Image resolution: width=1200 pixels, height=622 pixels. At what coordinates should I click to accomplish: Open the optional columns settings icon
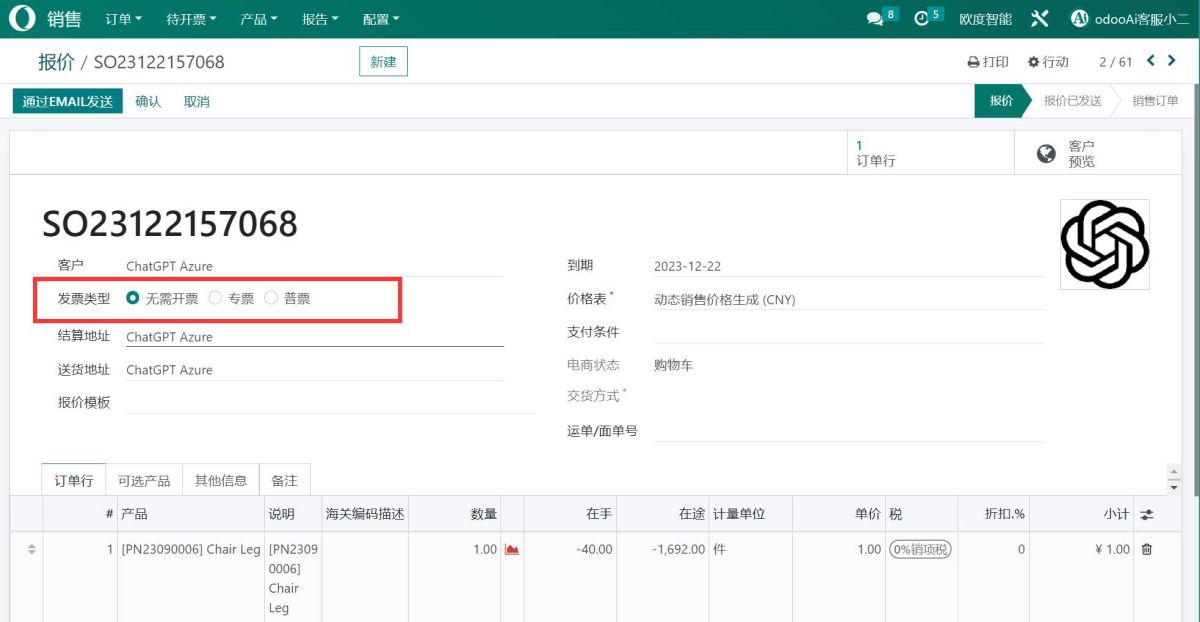click(1147, 514)
